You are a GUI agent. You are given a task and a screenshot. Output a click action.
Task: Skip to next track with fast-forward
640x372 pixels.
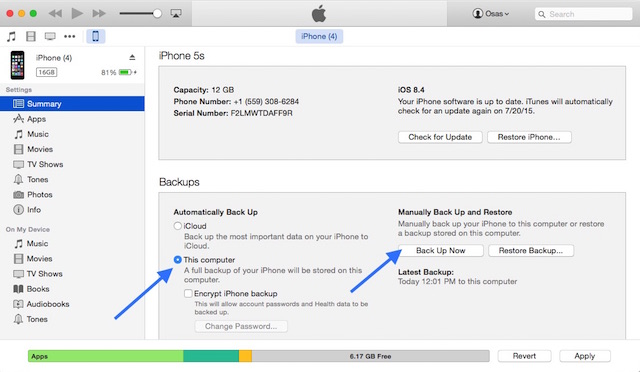[99, 13]
